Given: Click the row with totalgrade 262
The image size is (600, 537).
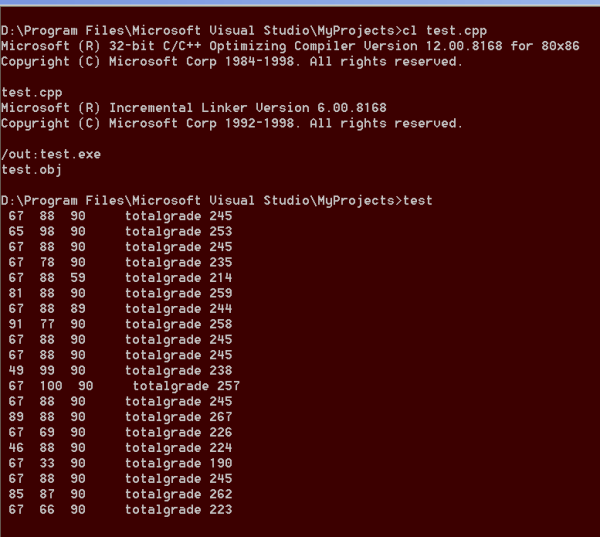Looking at the screenshot, I should [120, 494].
